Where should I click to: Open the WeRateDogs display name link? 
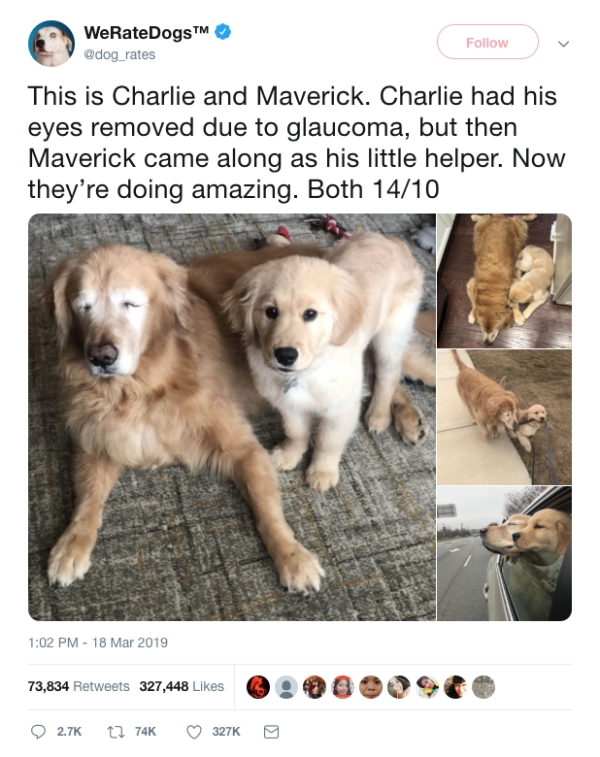click(x=146, y=32)
